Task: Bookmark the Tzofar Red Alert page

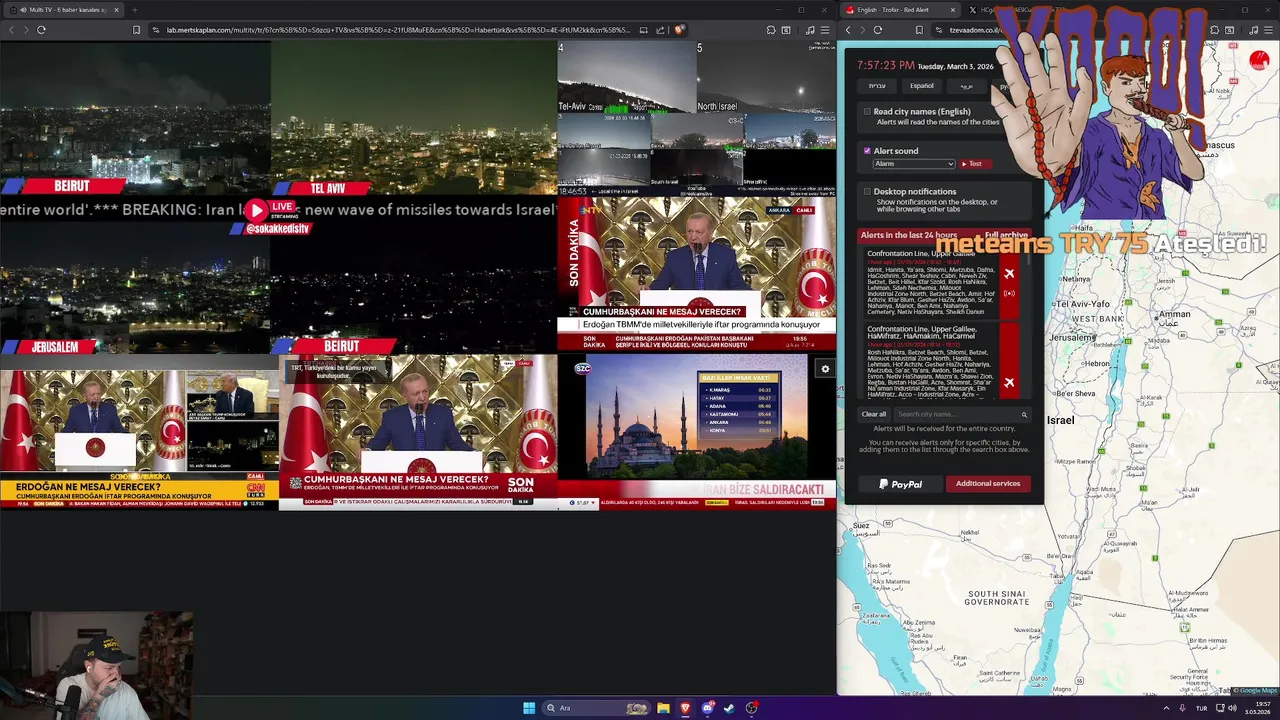Action: [x=919, y=30]
